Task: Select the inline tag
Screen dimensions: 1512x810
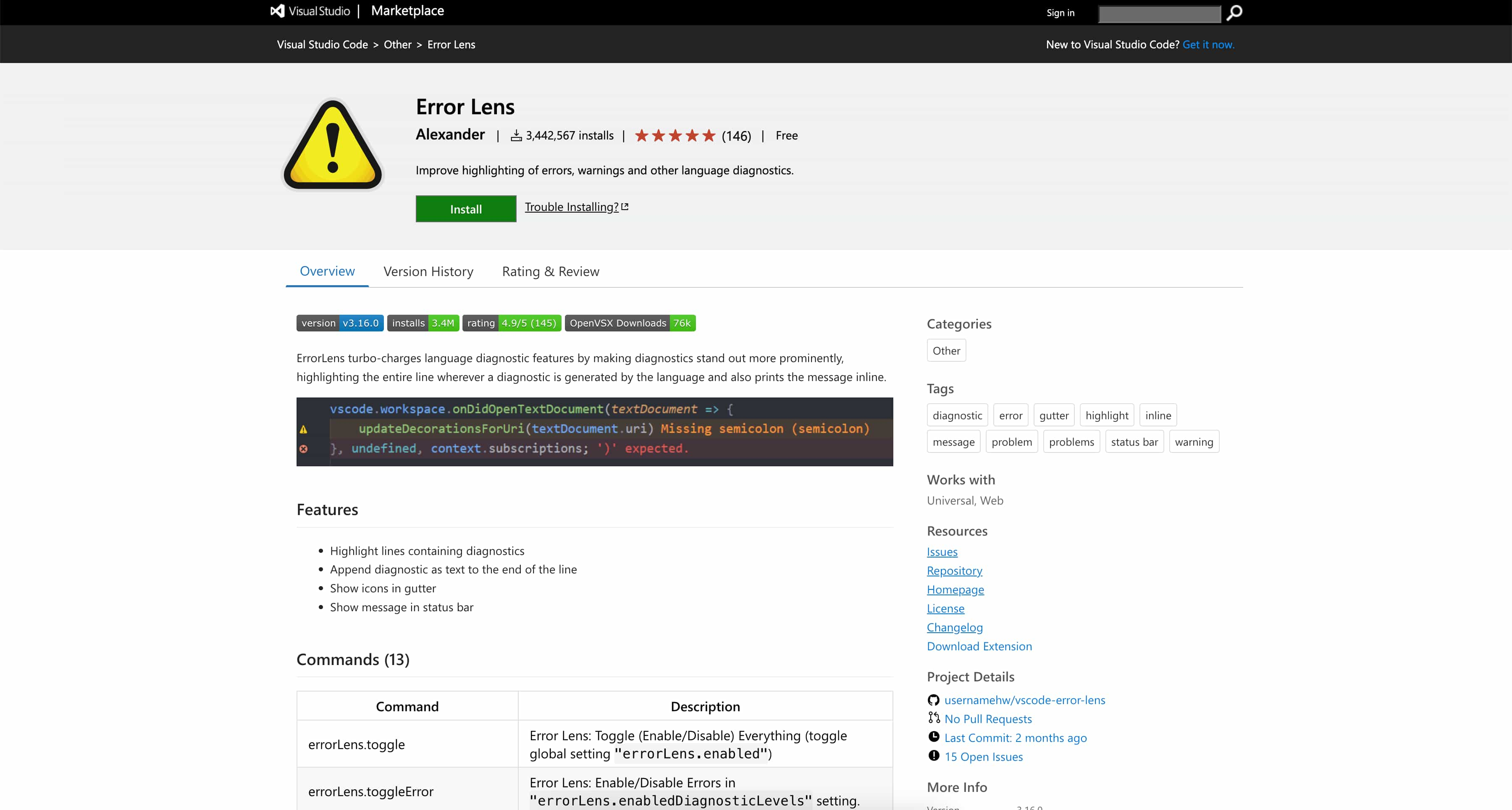Action: [1158, 415]
